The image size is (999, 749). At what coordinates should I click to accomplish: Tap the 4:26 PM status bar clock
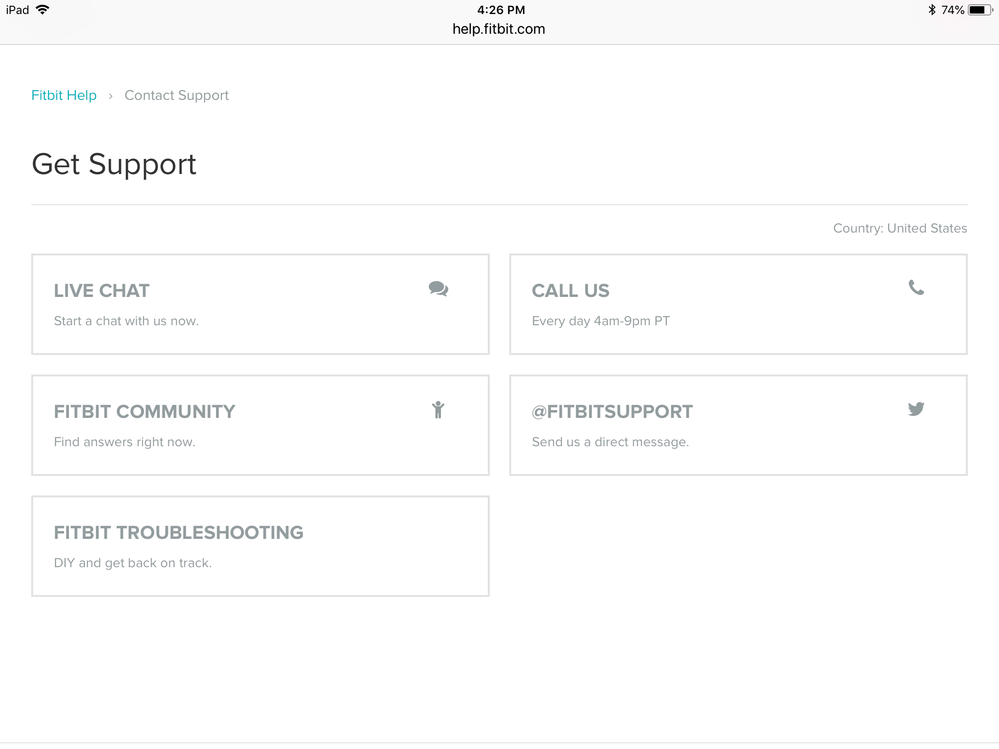(501, 10)
